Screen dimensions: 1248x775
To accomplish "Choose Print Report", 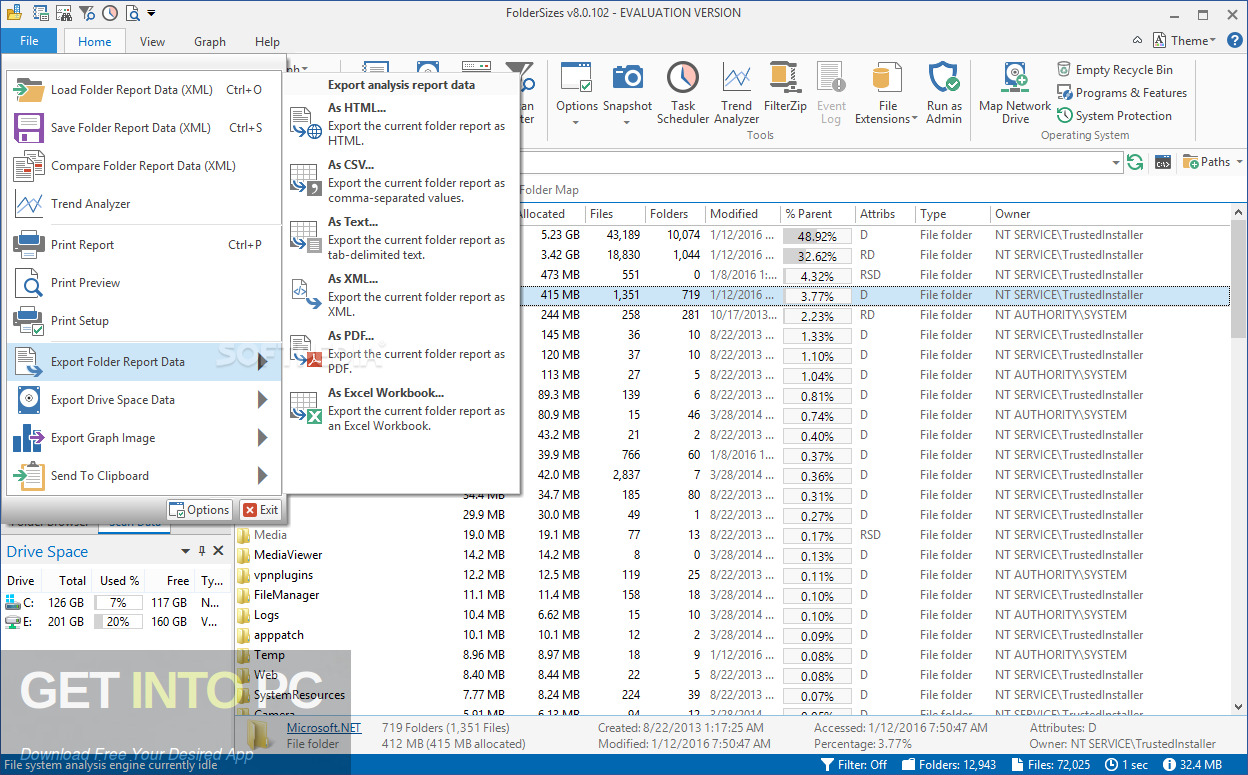I will coord(143,244).
